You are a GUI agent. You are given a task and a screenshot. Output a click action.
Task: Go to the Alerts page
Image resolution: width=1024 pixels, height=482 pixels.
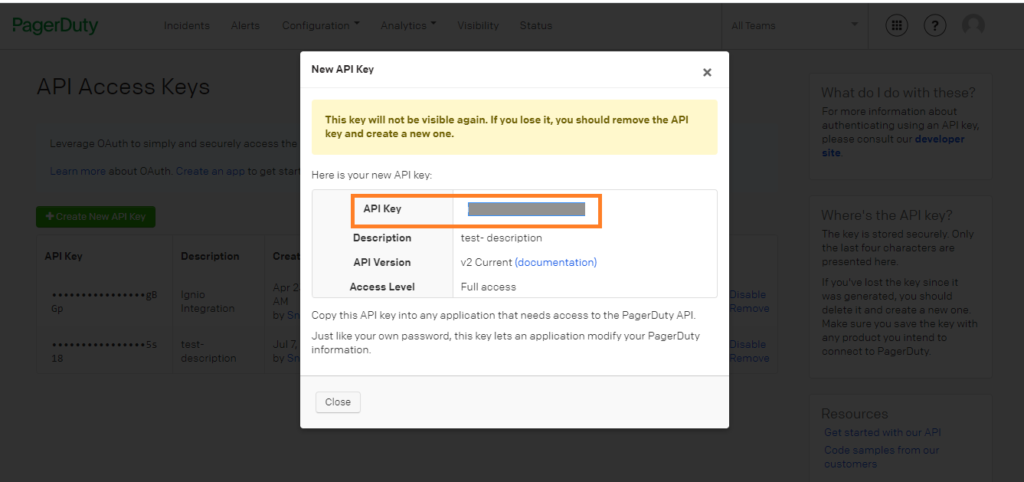pos(246,26)
